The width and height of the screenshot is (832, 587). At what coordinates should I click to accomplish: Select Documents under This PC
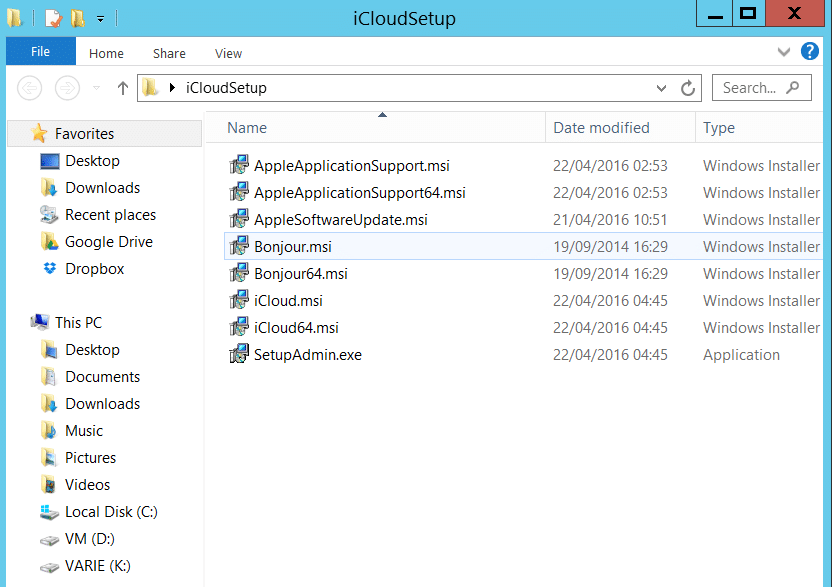[x=102, y=376]
